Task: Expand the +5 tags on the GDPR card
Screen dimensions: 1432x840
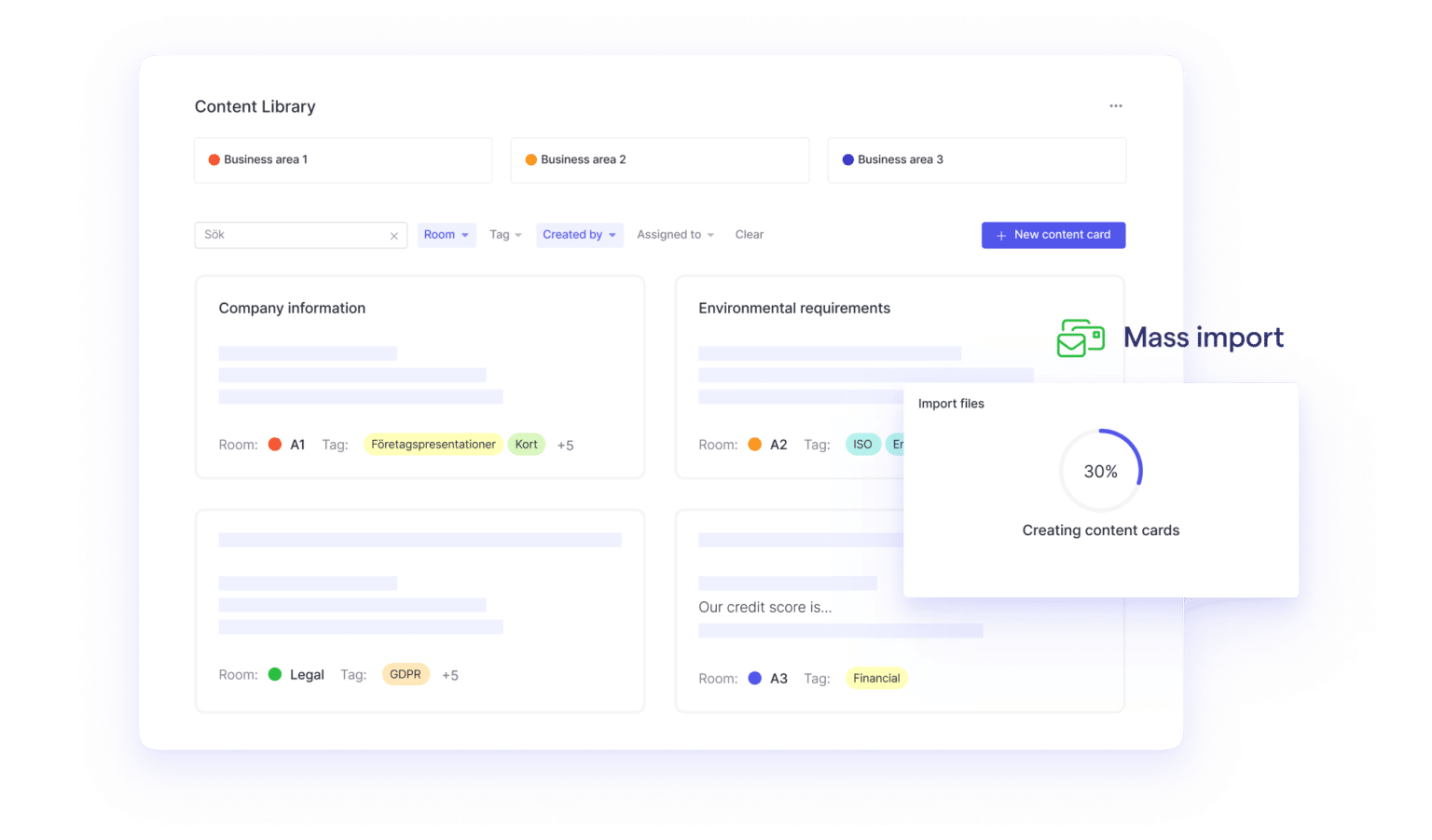Action: coord(450,674)
